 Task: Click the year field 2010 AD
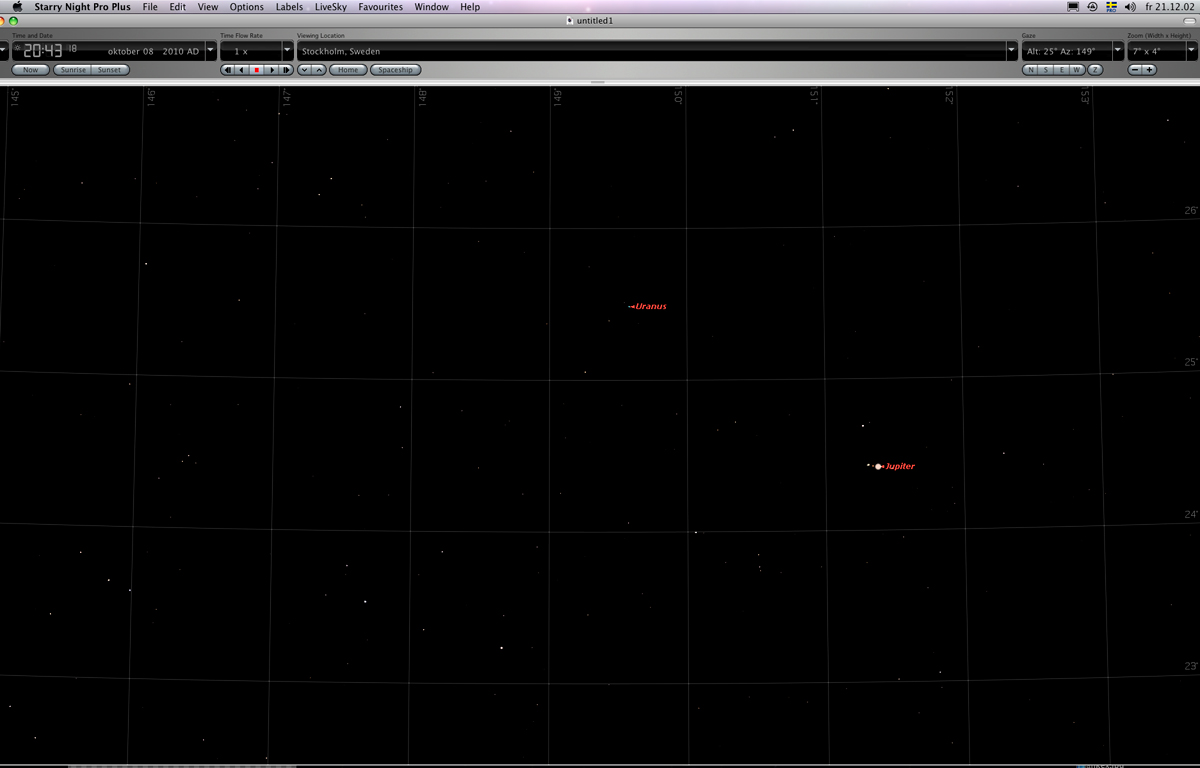181,51
